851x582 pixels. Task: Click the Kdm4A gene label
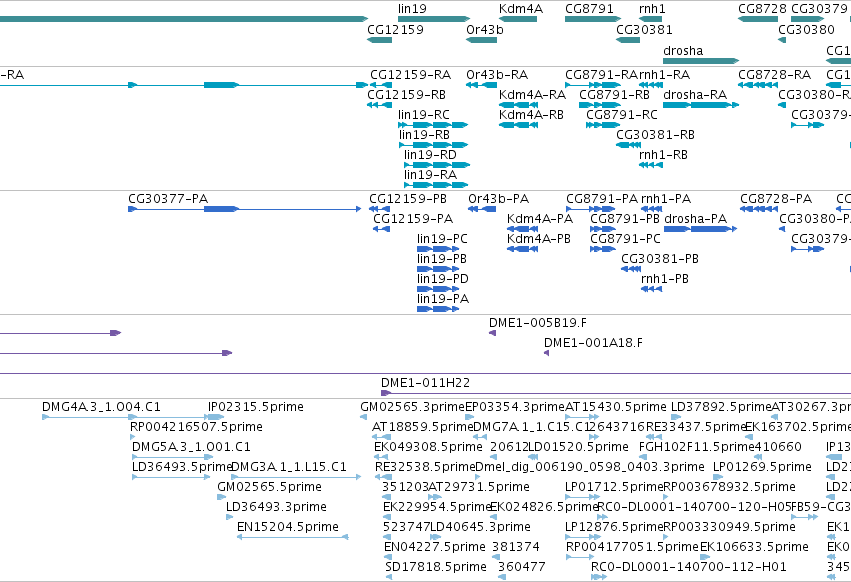520,9
